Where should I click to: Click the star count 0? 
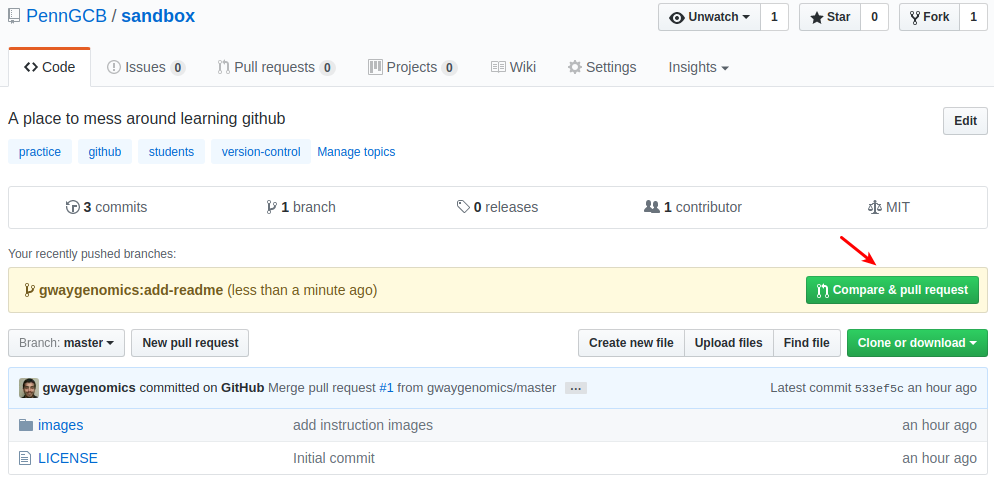874,17
